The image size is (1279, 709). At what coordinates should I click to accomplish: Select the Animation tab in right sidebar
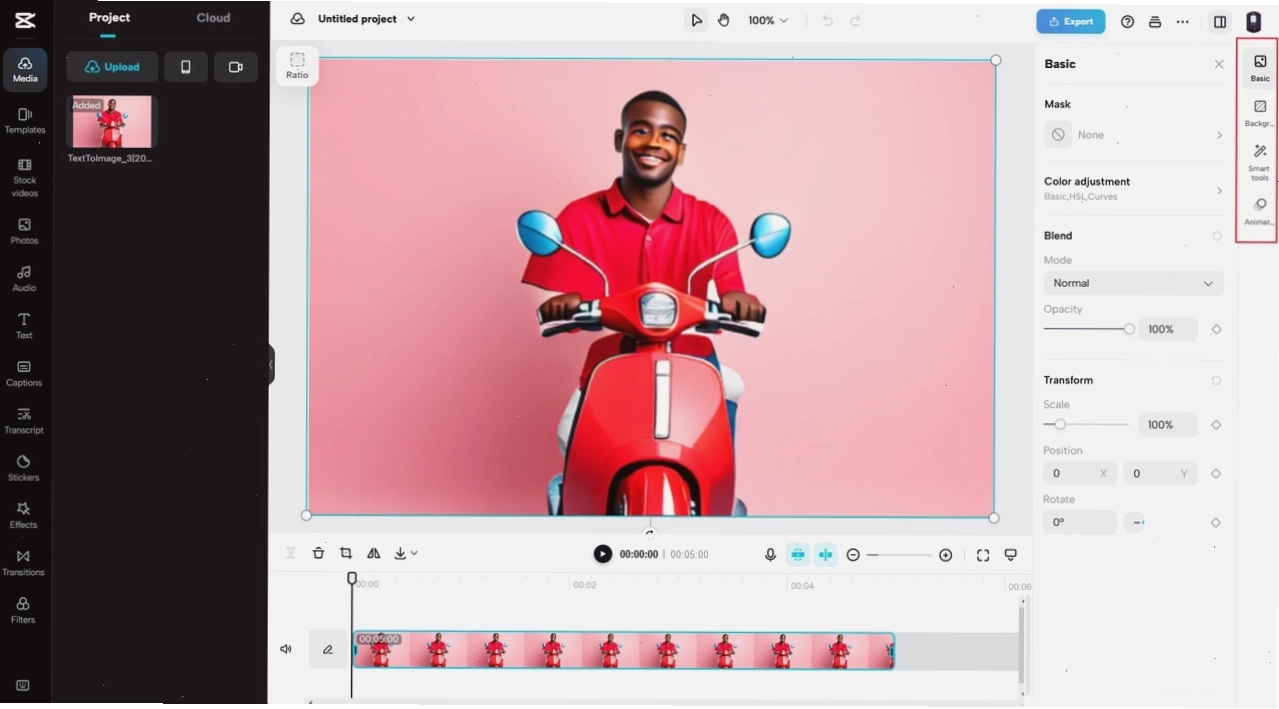click(x=1260, y=211)
